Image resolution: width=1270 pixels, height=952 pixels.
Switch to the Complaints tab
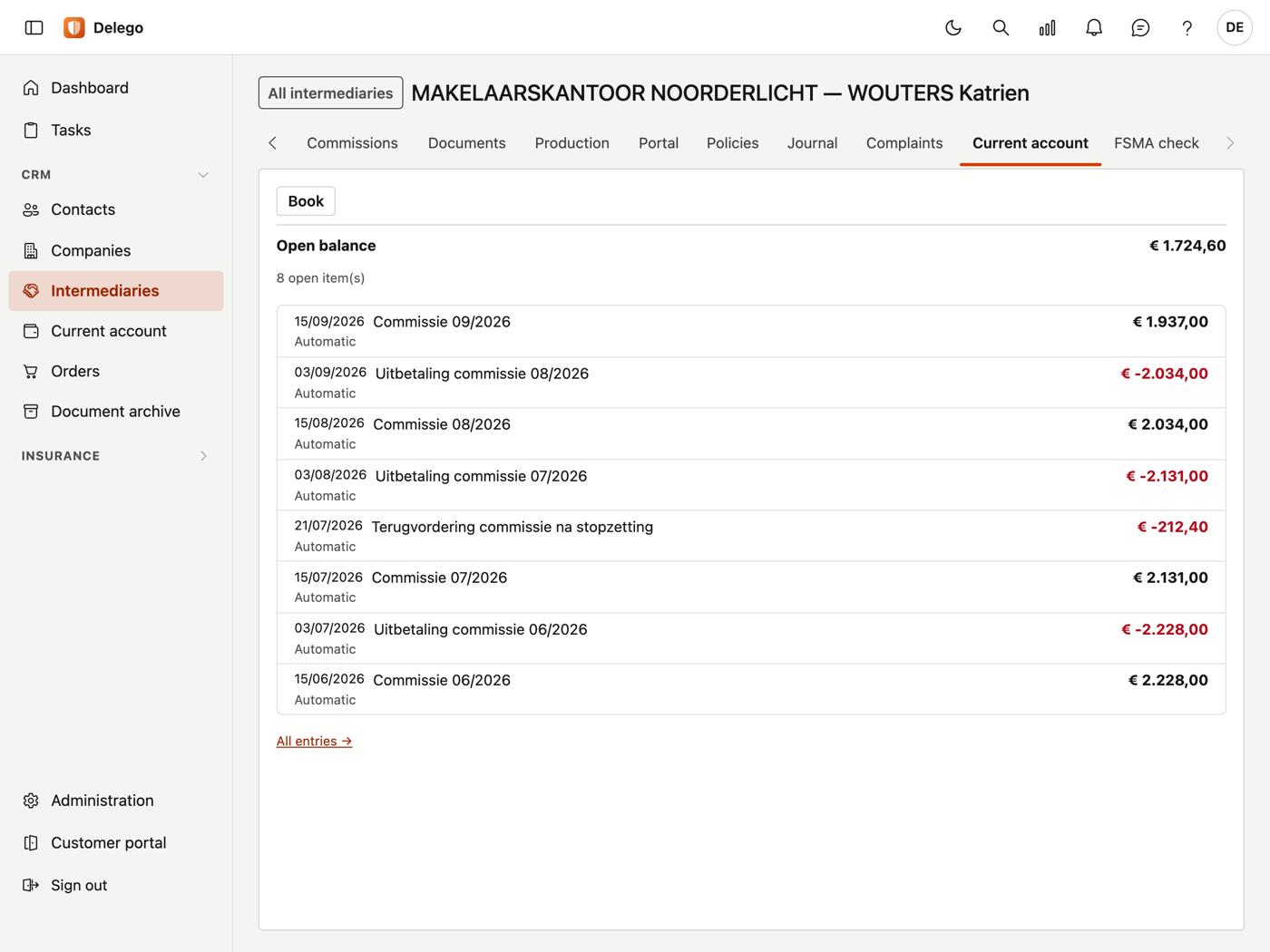pos(904,143)
